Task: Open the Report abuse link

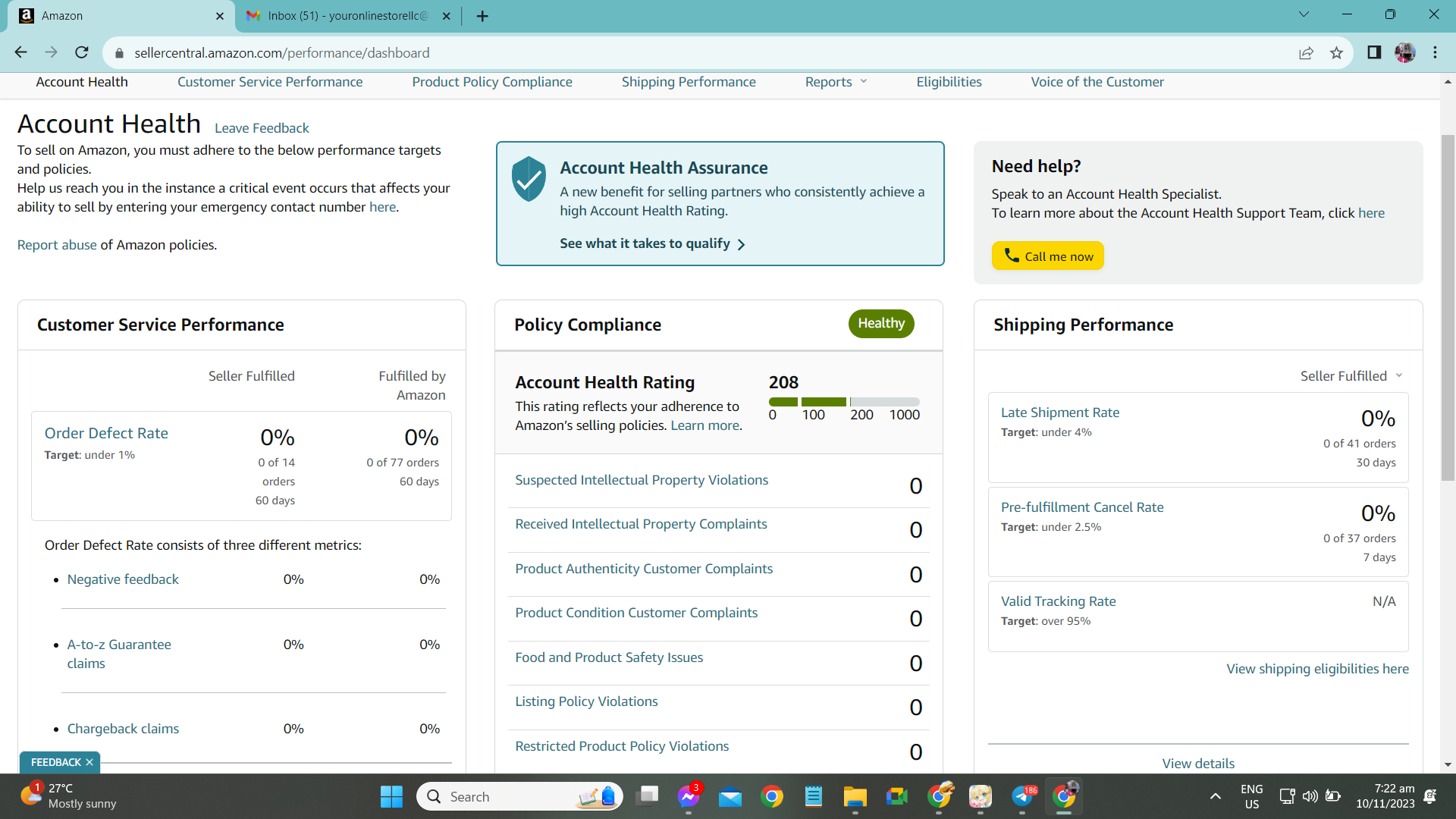Action: (57, 245)
